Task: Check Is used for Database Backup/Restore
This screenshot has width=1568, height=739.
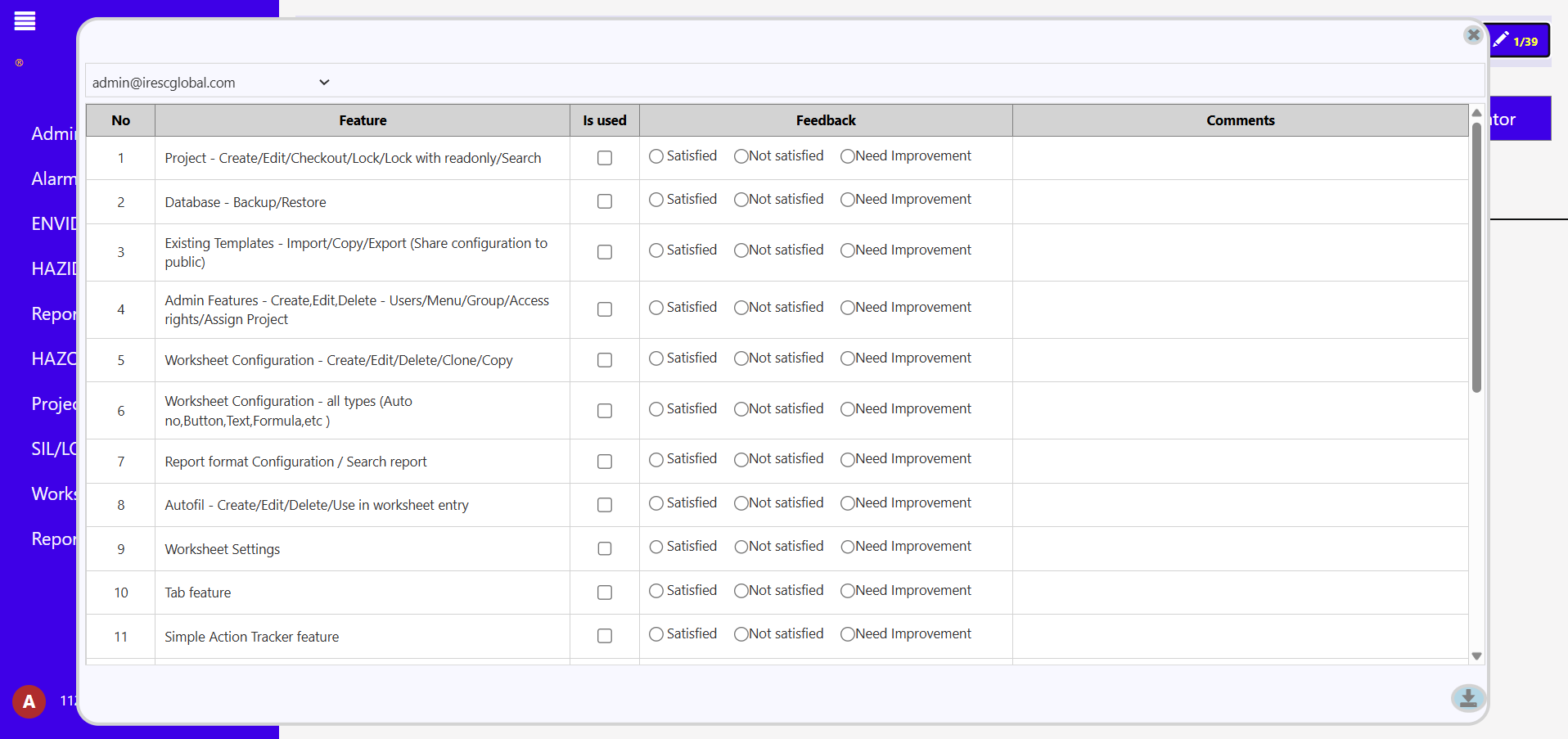Action: click(605, 201)
